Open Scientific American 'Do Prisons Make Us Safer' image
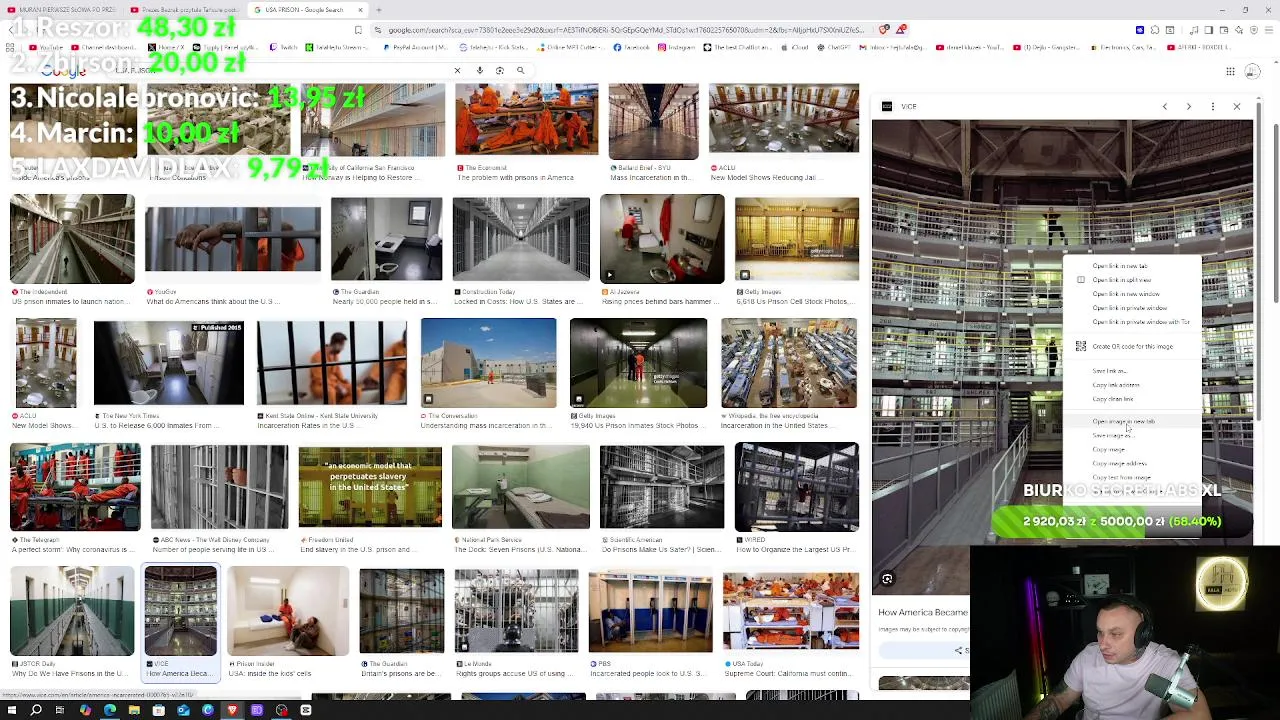Image resolution: width=1280 pixels, height=720 pixels. pos(662,487)
